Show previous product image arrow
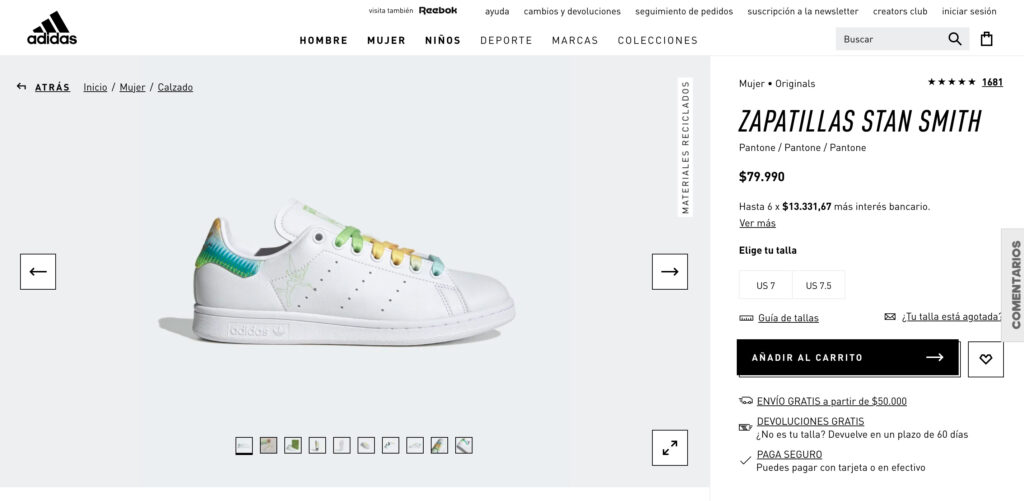The height and width of the screenshot is (501, 1024). (38, 272)
